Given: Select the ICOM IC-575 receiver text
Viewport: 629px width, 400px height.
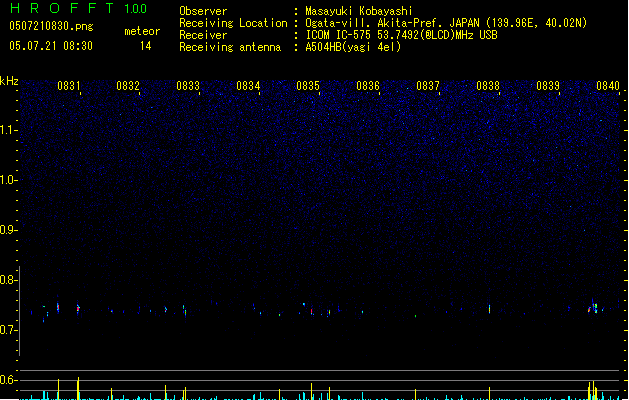Looking at the screenshot, I should (x=401, y=35).
